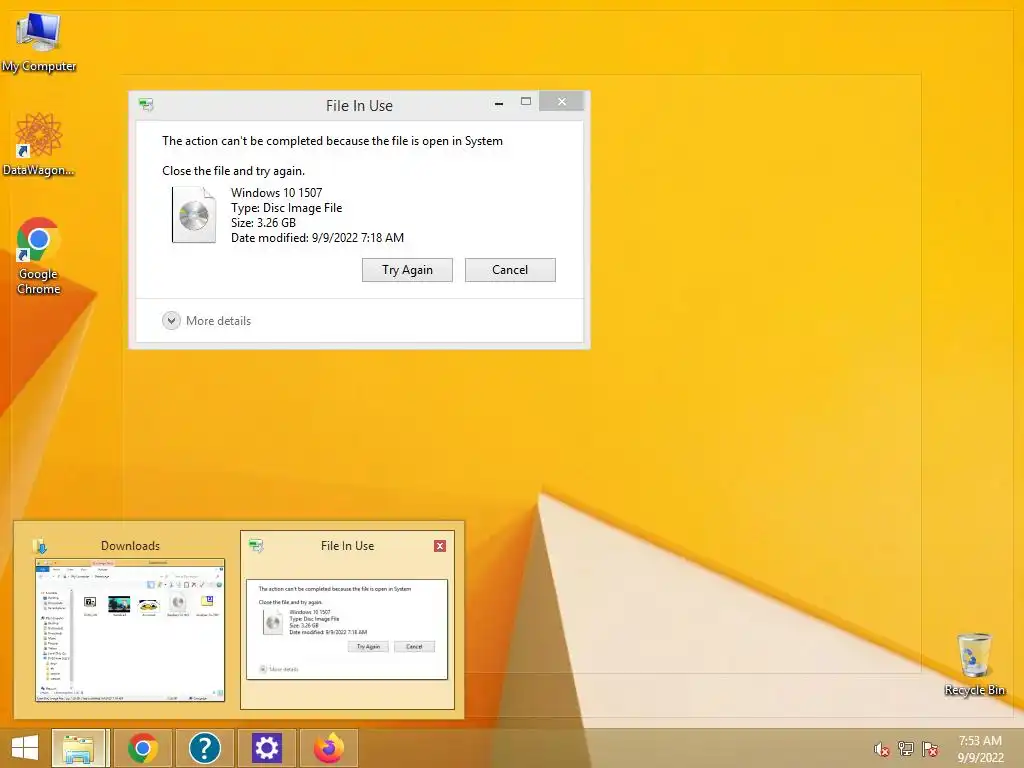1024x768 pixels.
Task: Open the Settings gear taskbar icon
Action: pos(266,748)
